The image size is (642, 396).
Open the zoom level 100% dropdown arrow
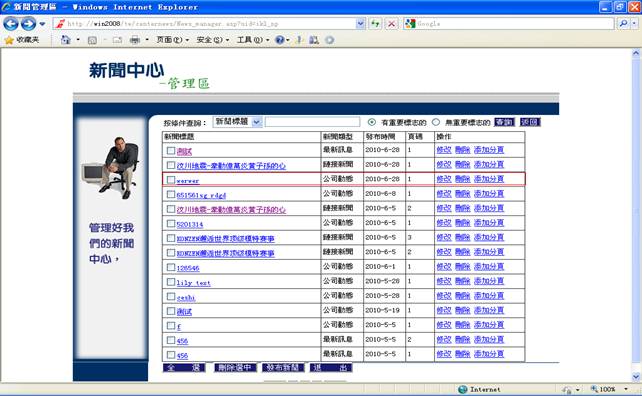click(x=626, y=389)
